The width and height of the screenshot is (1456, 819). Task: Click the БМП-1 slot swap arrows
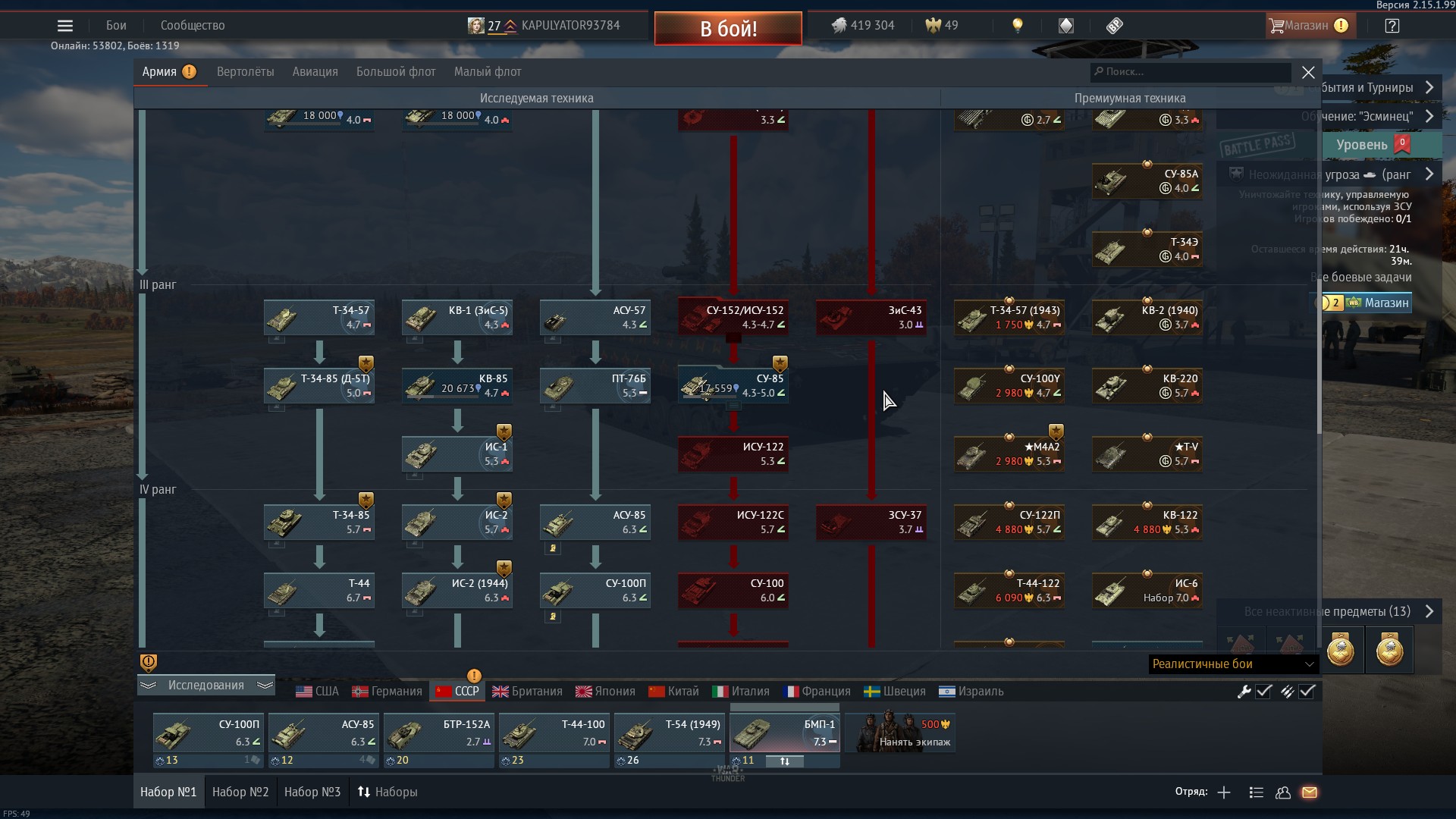point(785,761)
